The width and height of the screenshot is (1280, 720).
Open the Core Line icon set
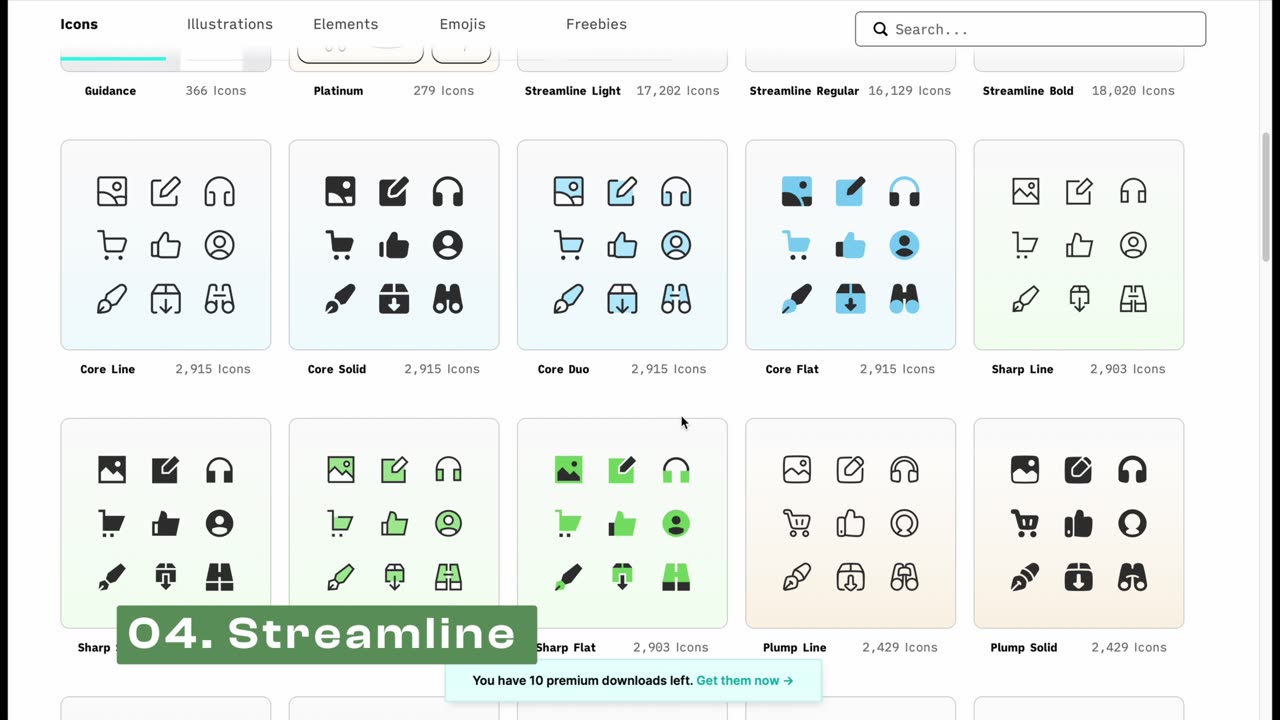tap(165, 245)
